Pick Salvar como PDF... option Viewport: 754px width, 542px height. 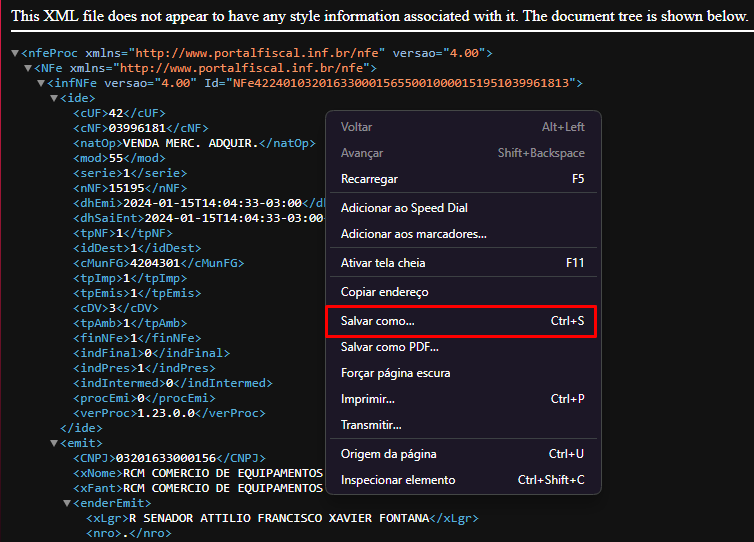389,347
